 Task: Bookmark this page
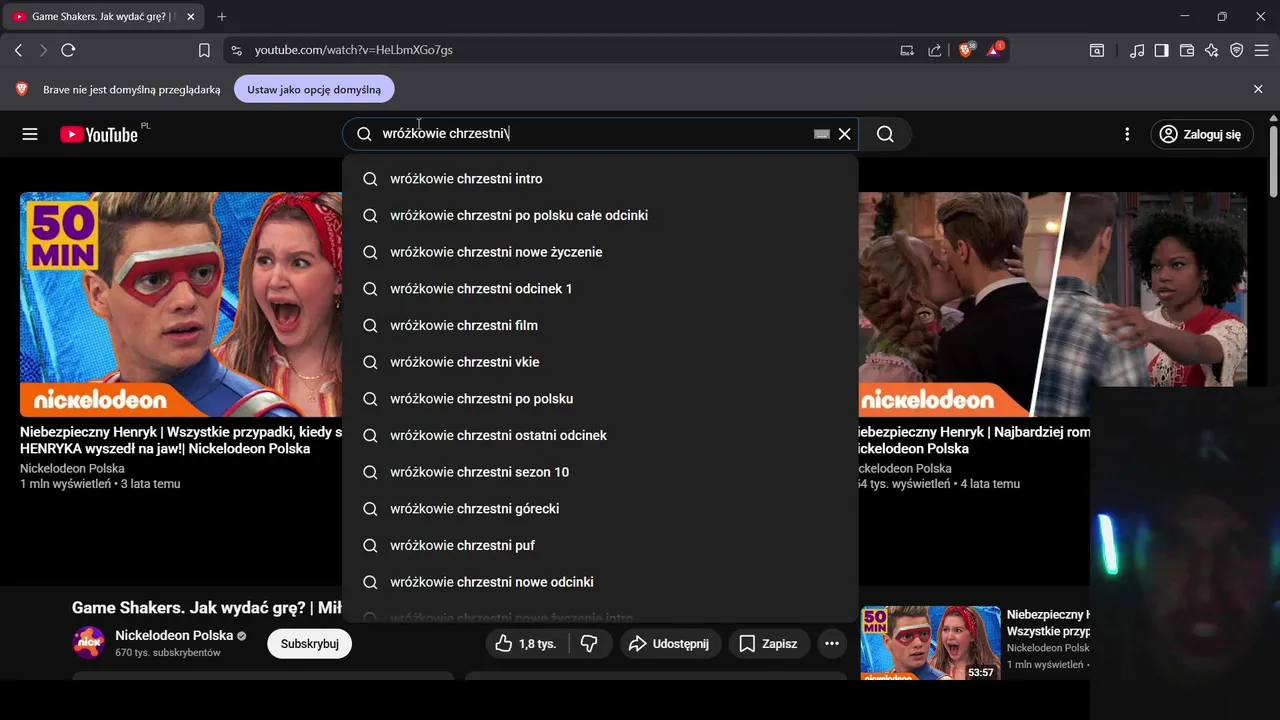[204, 50]
